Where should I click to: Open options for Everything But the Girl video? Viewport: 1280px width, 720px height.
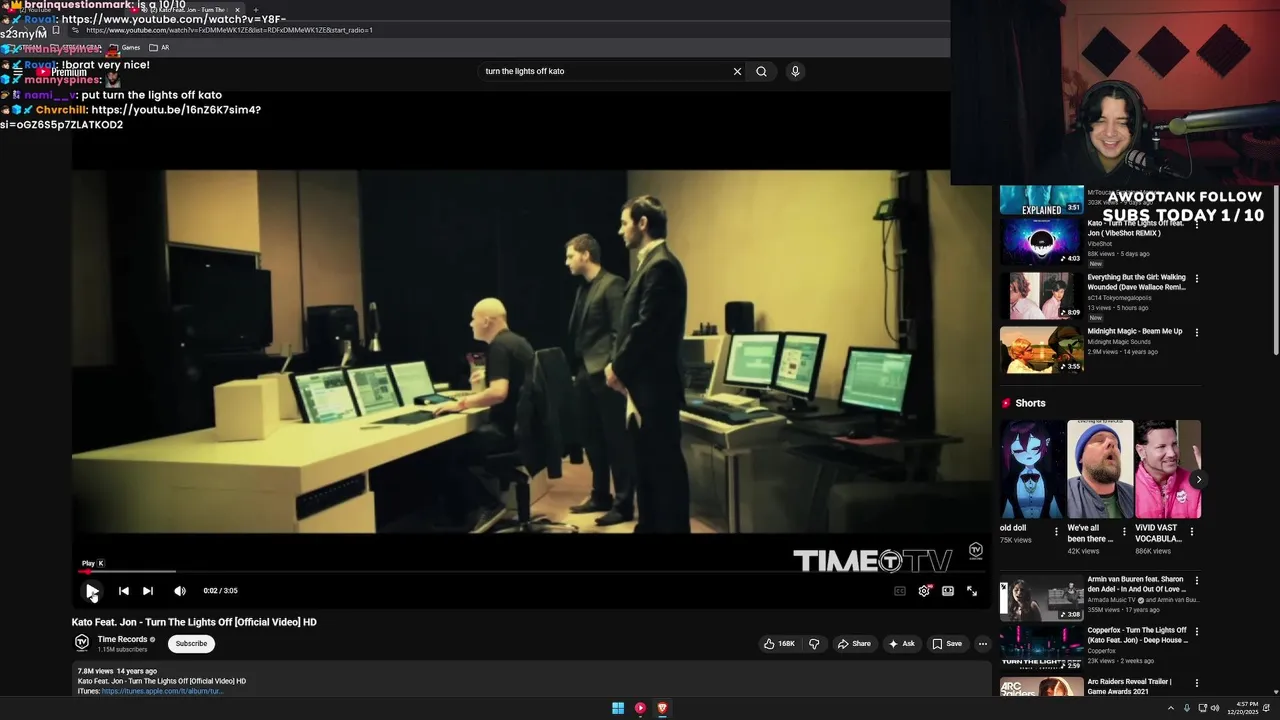[x=1197, y=279]
